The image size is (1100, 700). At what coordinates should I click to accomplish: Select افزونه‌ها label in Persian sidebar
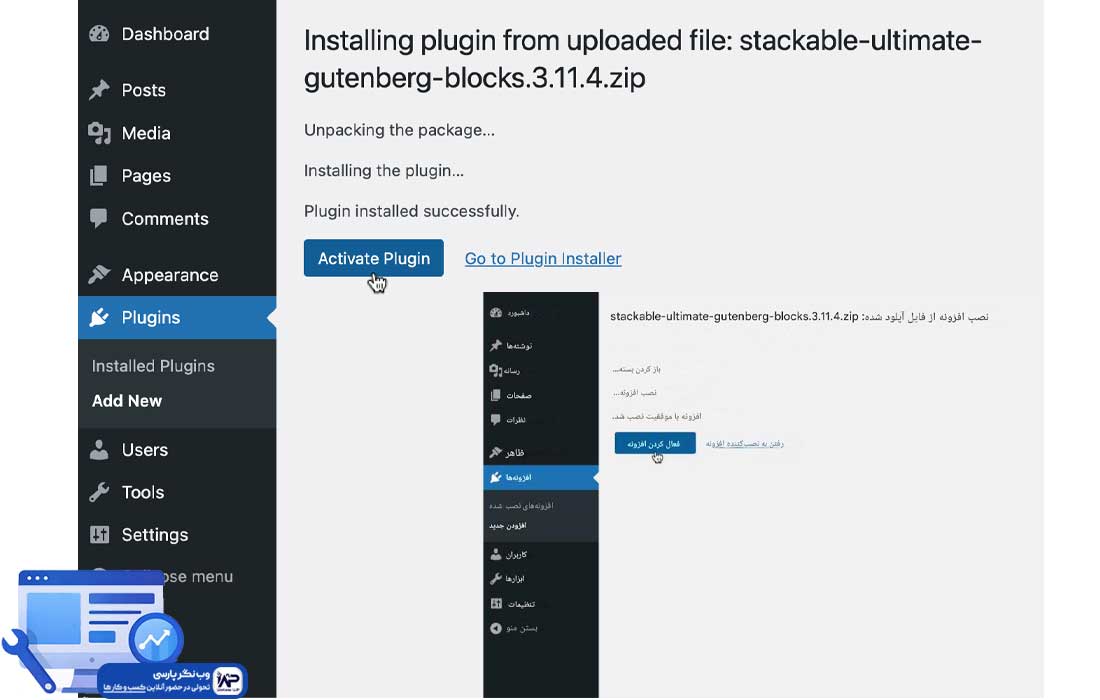click(x=519, y=477)
